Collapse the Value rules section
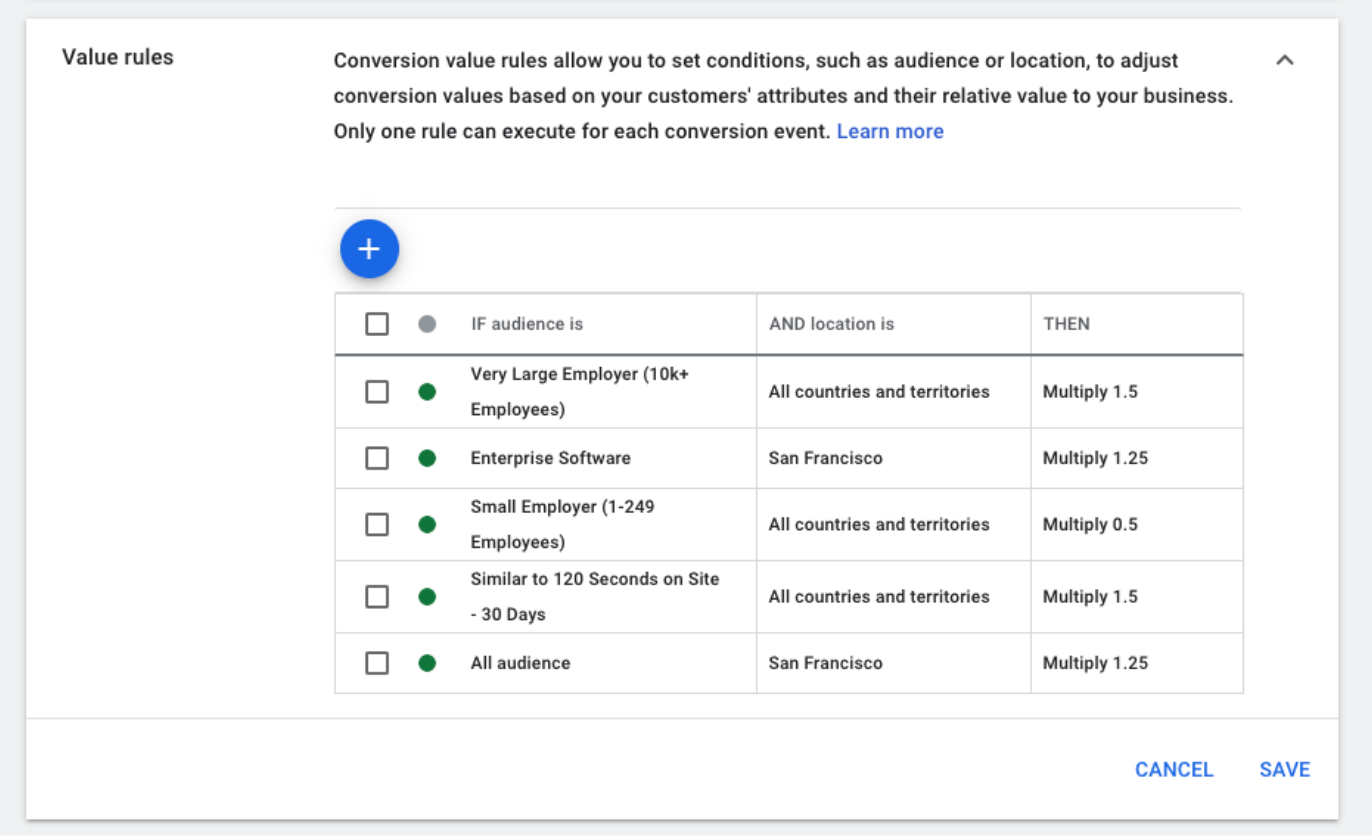Screen dimensions: 1372x836 pos(1285,60)
